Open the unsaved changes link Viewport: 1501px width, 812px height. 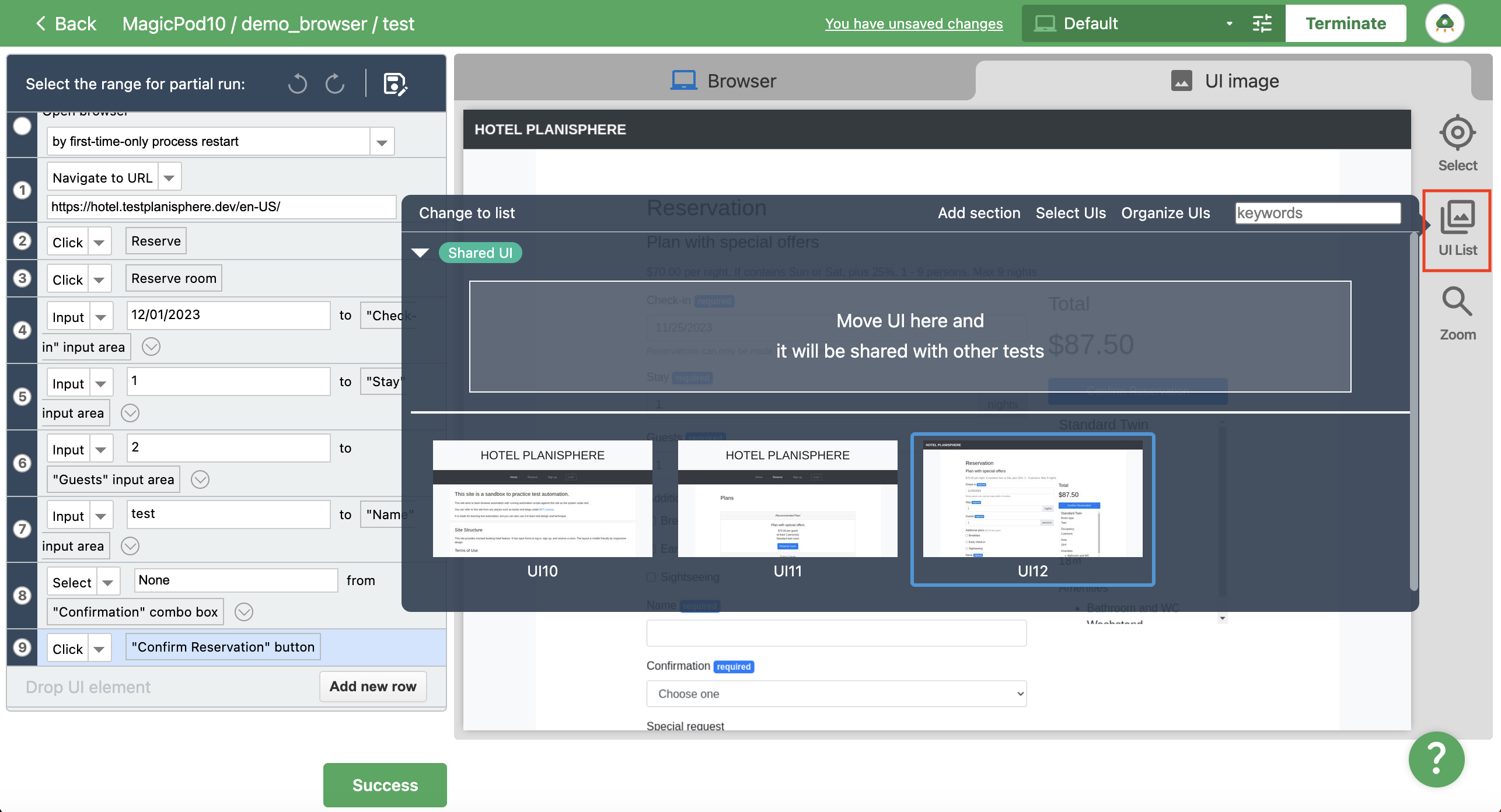point(913,23)
